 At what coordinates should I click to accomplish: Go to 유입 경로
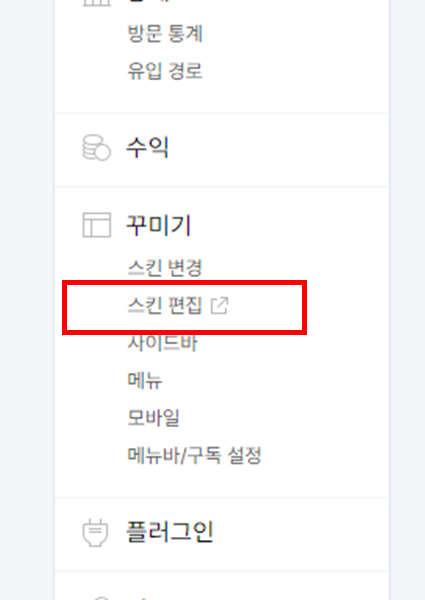pos(164,71)
